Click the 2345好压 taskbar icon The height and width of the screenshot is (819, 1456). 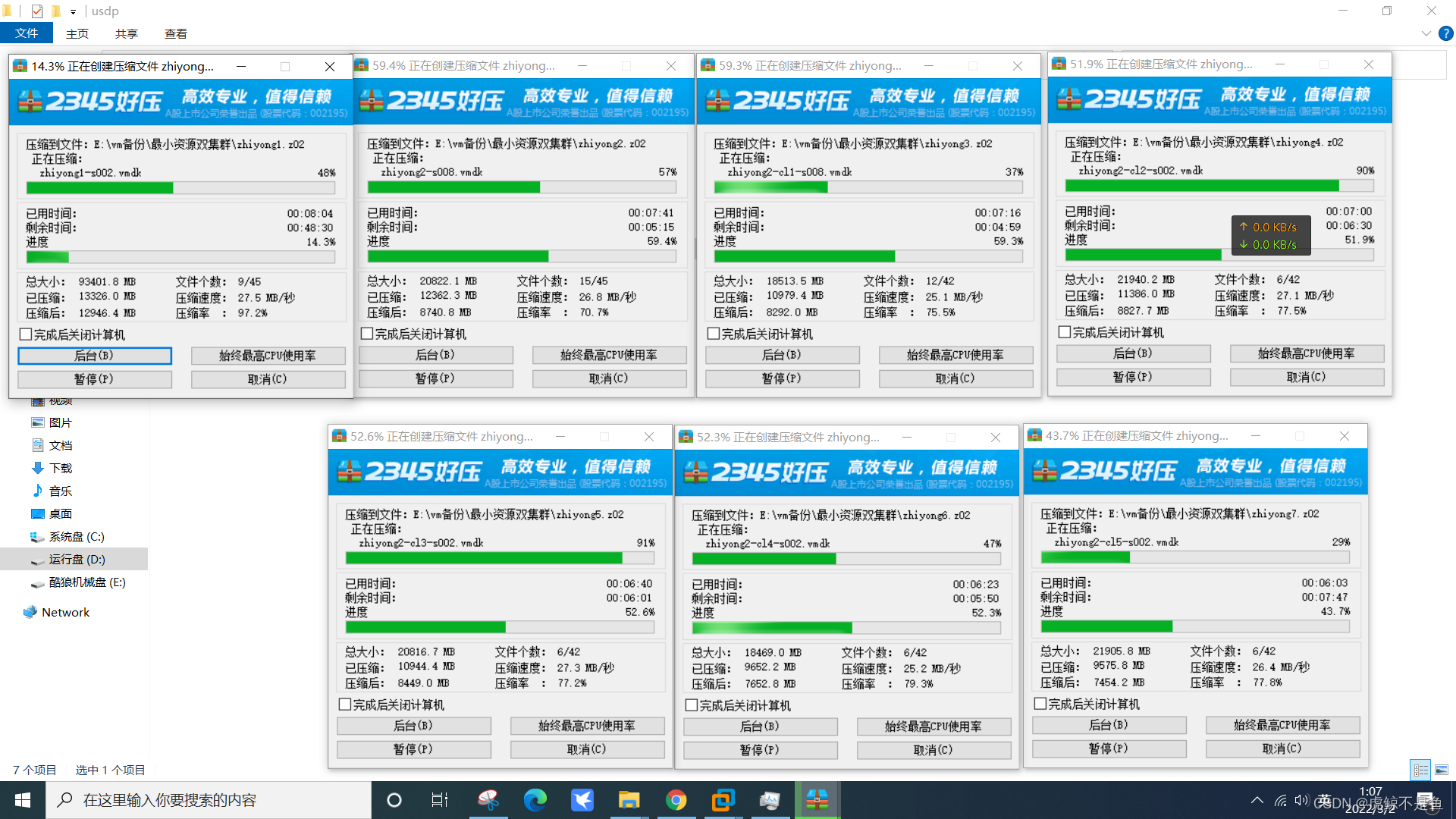tap(817, 800)
